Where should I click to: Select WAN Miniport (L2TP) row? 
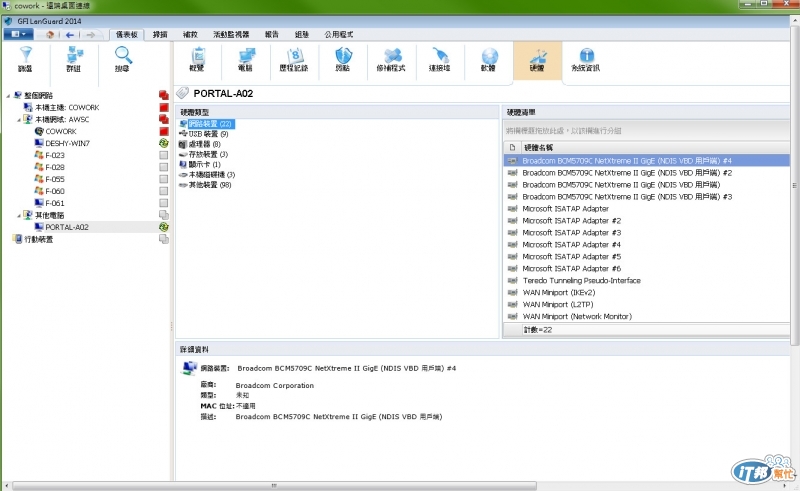646,305
